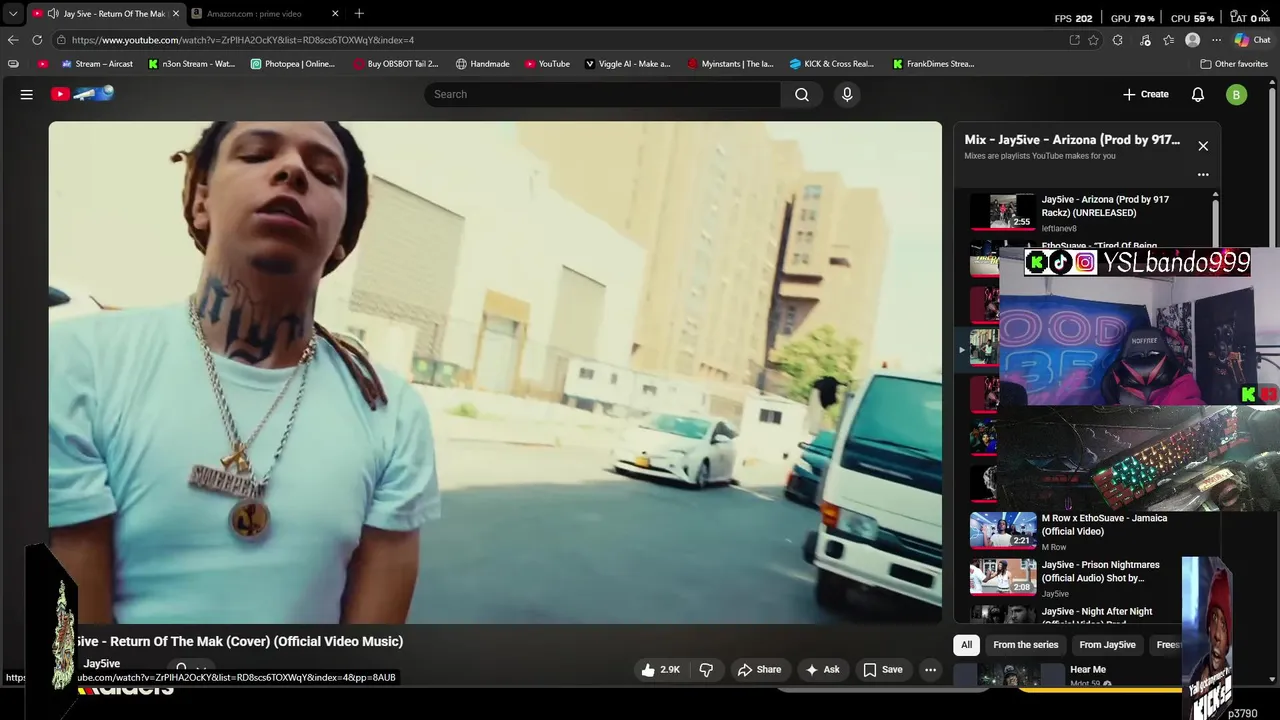Open Jay5ive - Prison Nightmares title
Viewport: 1280px width, 720px height.
(x=1101, y=571)
